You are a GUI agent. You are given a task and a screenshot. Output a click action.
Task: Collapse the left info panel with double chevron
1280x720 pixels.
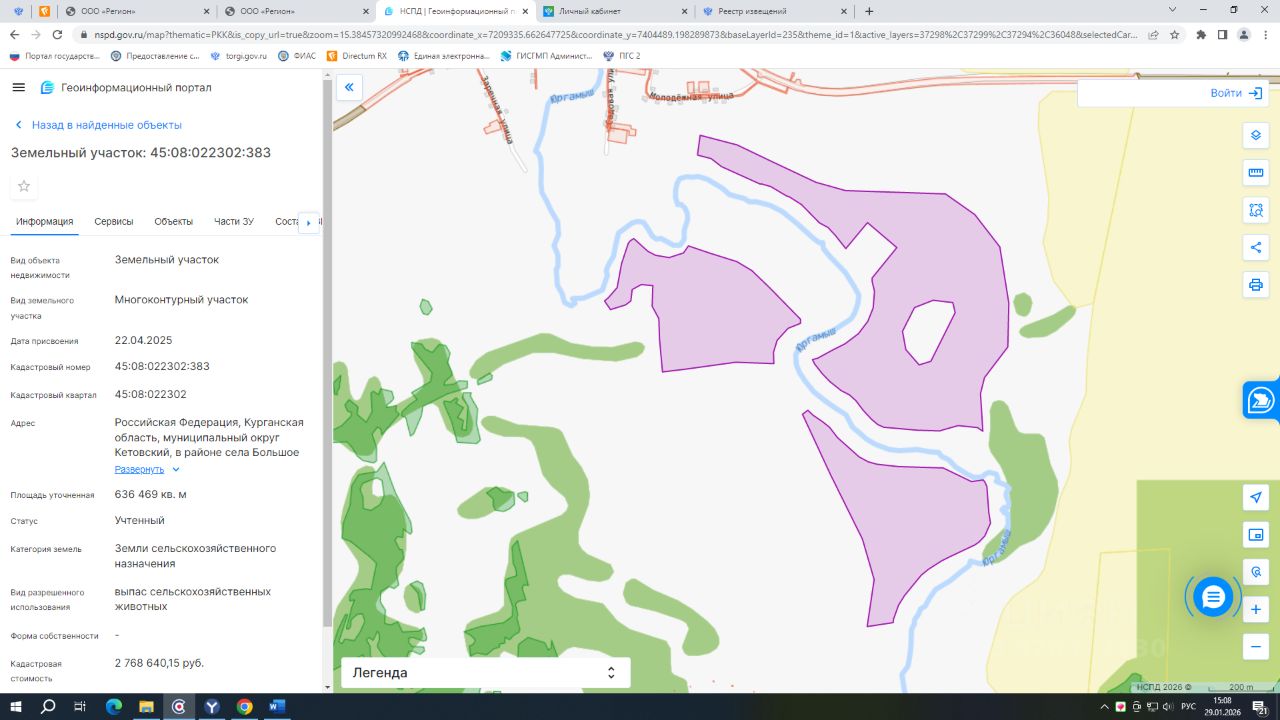[349, 88]
